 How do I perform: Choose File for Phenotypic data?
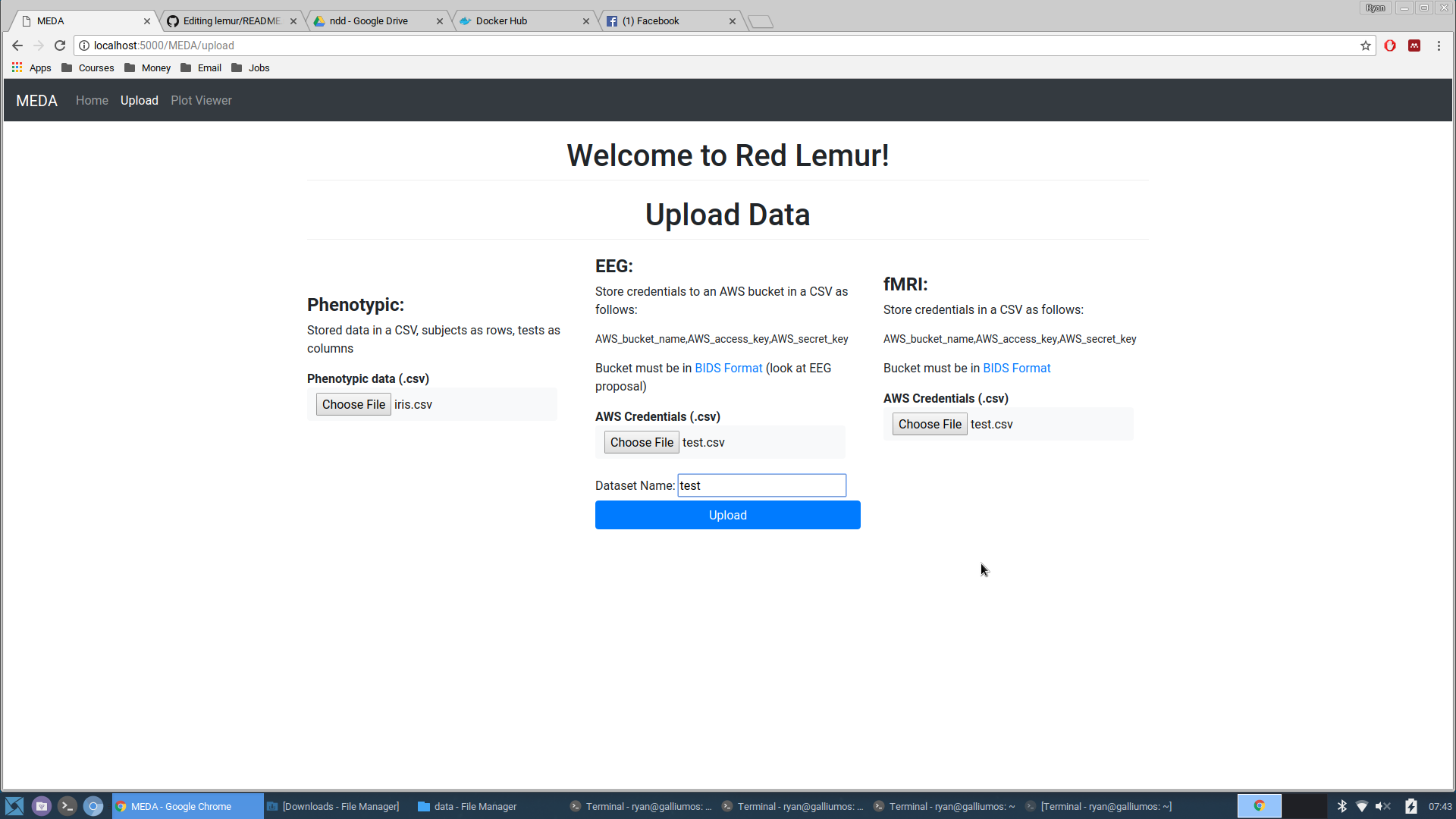point(353,404)
